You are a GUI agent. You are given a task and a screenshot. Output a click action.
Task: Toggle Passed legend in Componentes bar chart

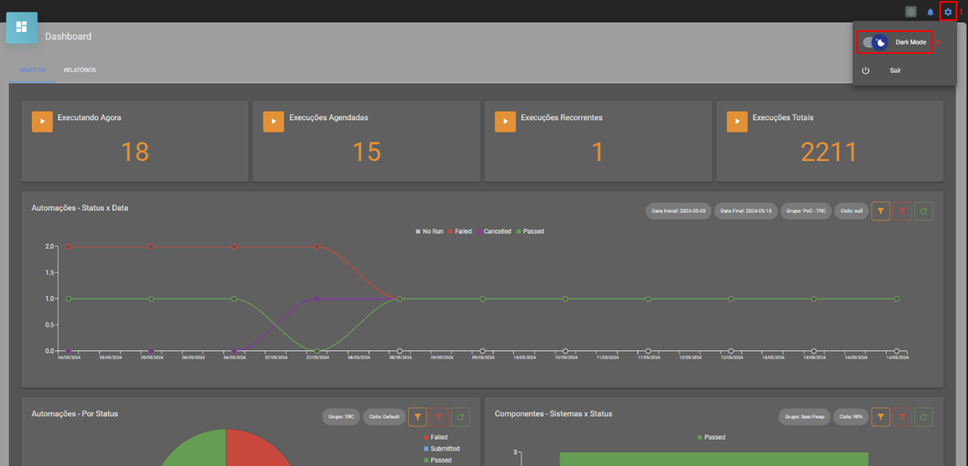pyautogui.click(x=711, y=437)
